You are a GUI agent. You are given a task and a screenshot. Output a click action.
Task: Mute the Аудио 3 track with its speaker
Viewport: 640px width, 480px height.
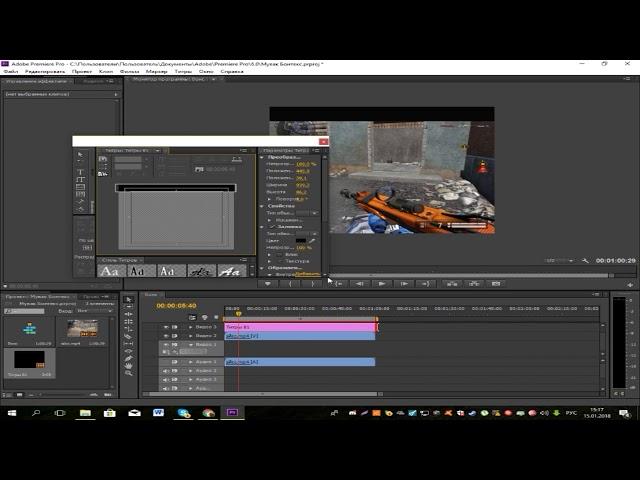166,380
